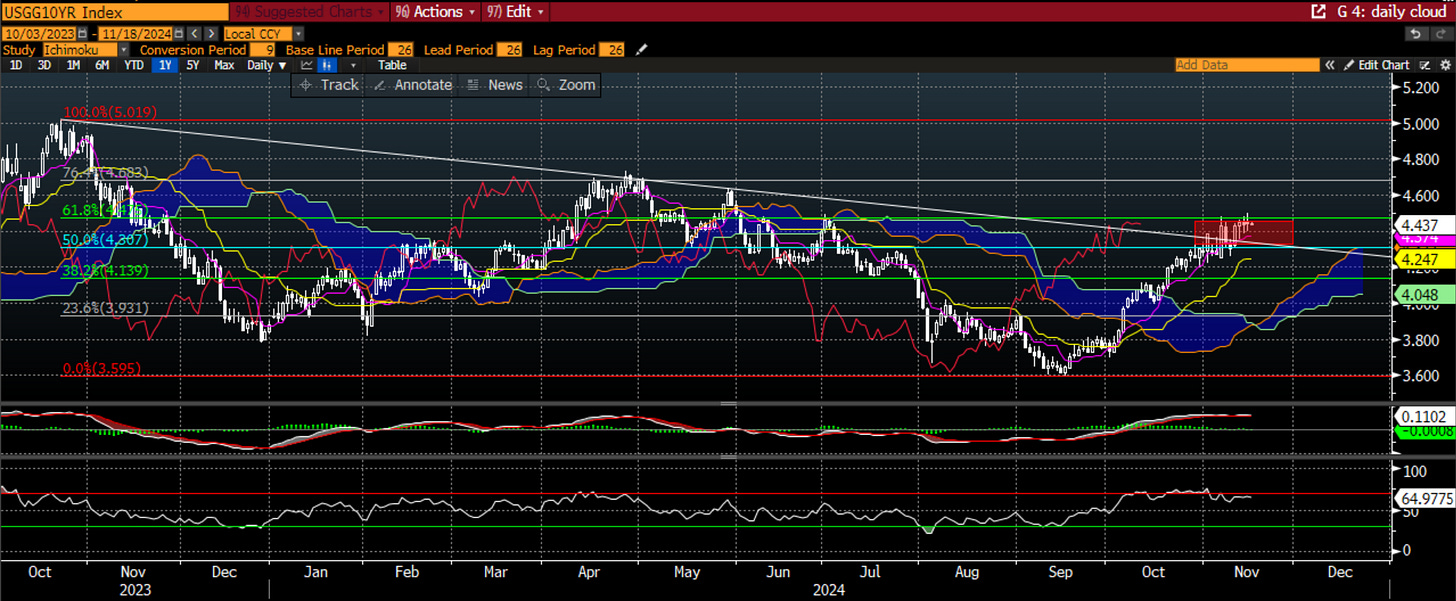The width and height of the screenshot is (1456, 601).
Task: Click the end date field 11/18/2024
Action: pos(135,34)
